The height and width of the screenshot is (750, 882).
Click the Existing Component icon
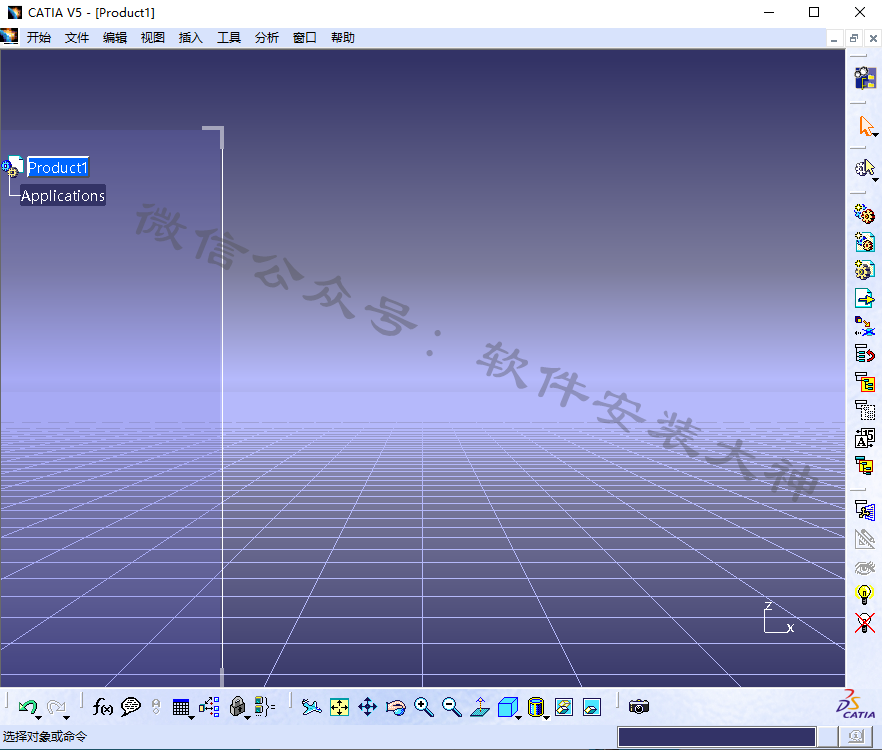click(865, 298)
